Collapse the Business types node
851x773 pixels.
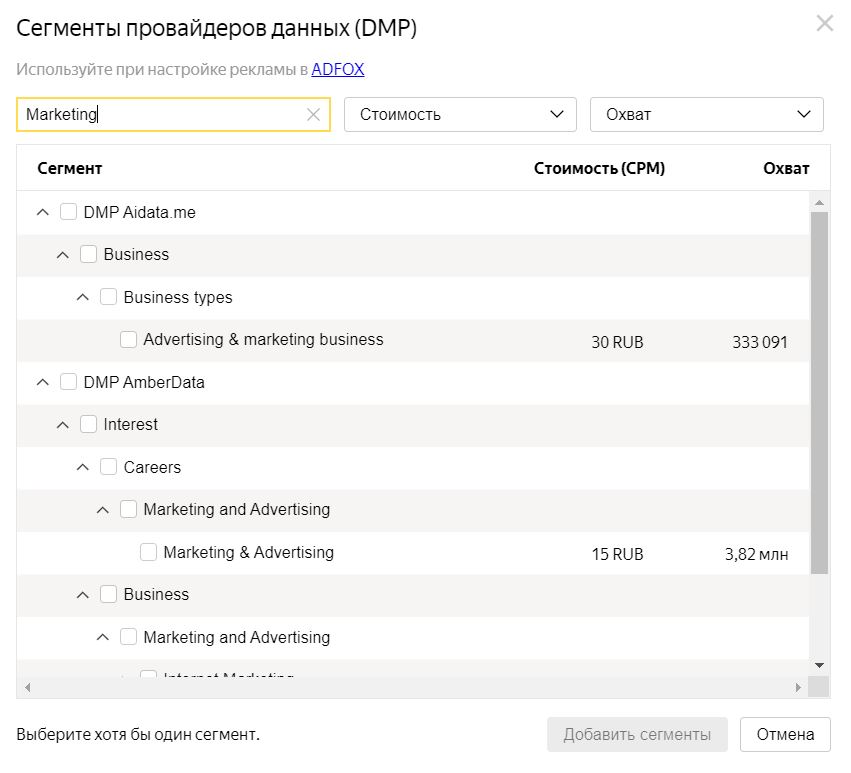pos(82,297)
